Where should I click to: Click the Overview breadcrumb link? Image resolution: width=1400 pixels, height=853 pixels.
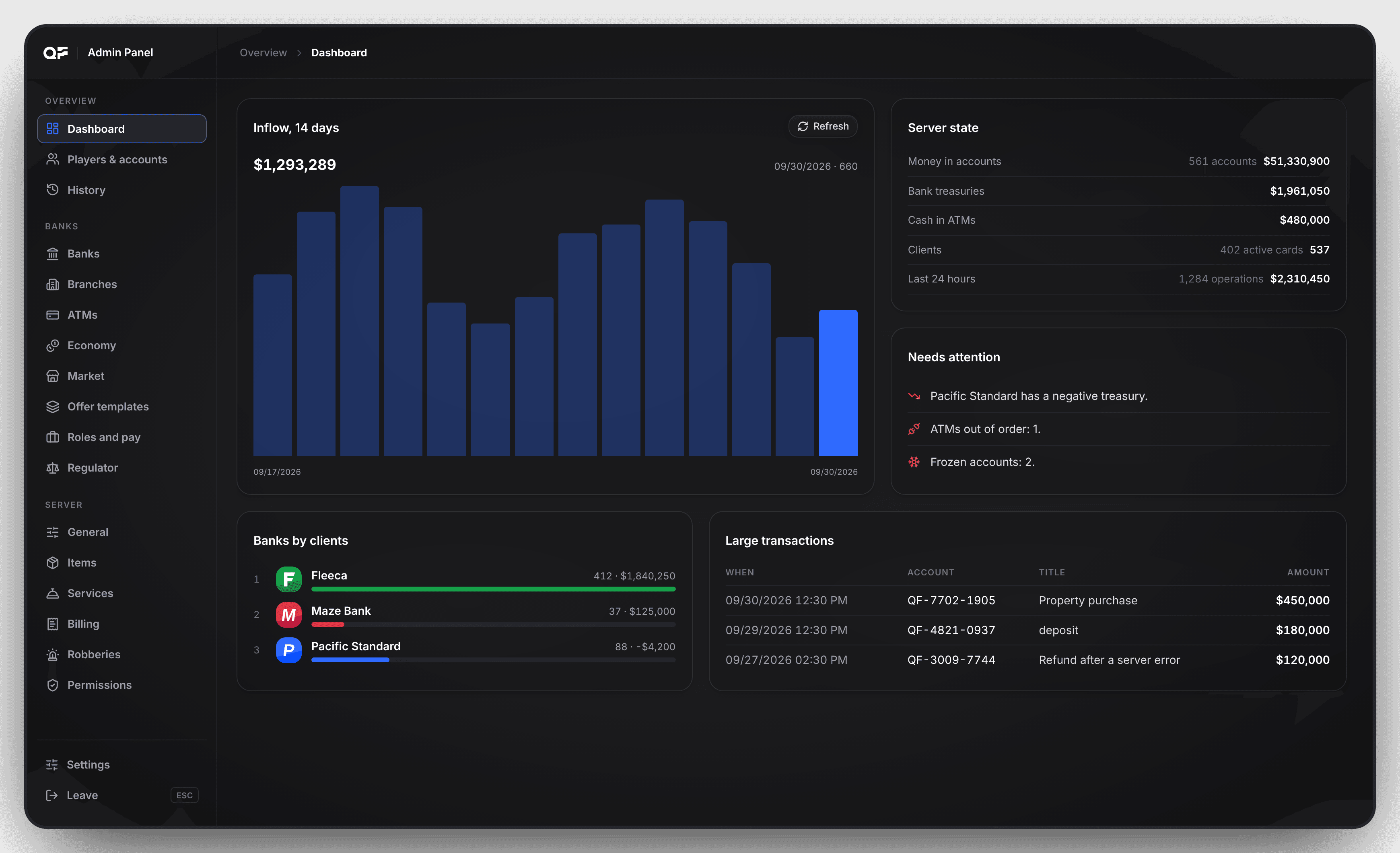pyautogui.click(x=263, y=52)
